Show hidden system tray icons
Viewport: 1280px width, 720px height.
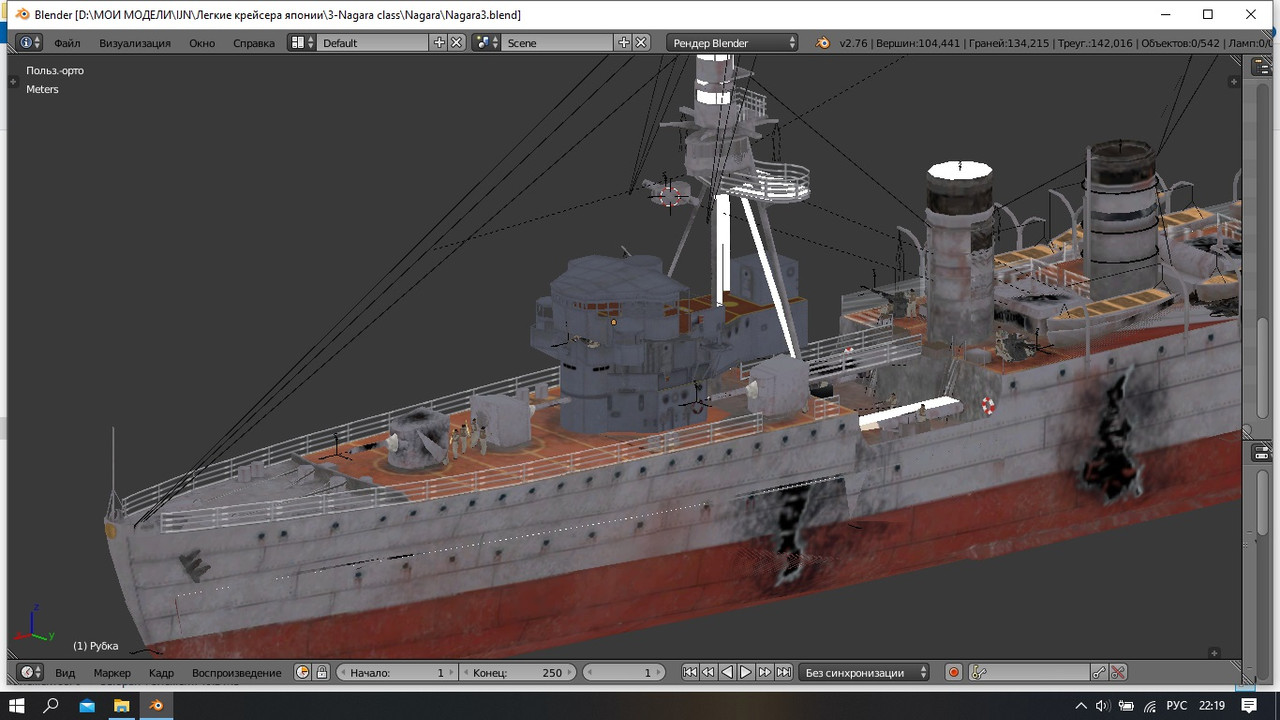tap(1079, 706)
